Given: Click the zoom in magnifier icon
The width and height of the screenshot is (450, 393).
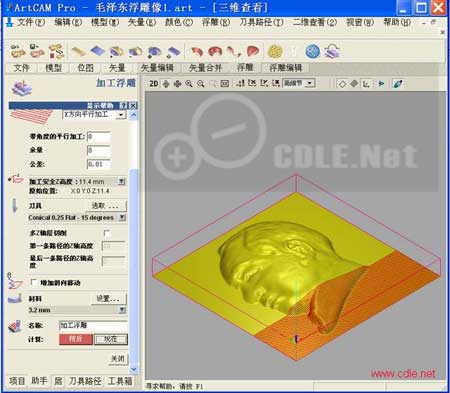Looking at the screenshot, I should 189,84.
